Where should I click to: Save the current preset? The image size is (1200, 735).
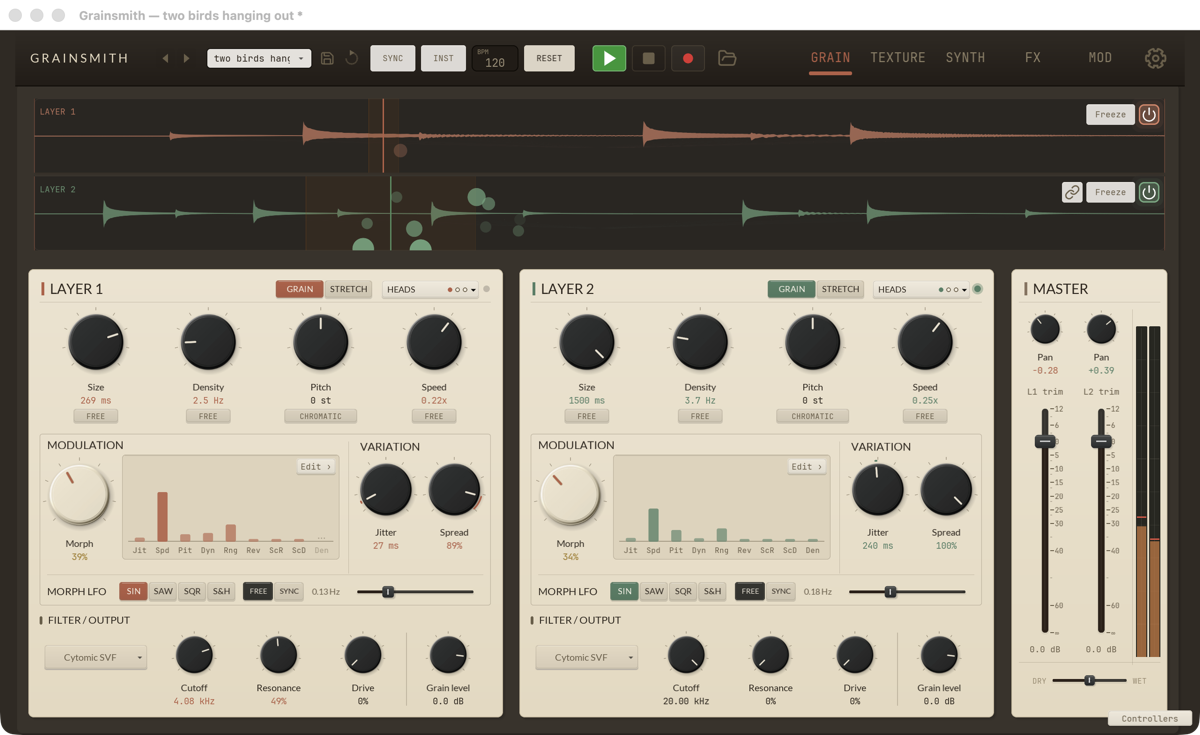(327, 58)
